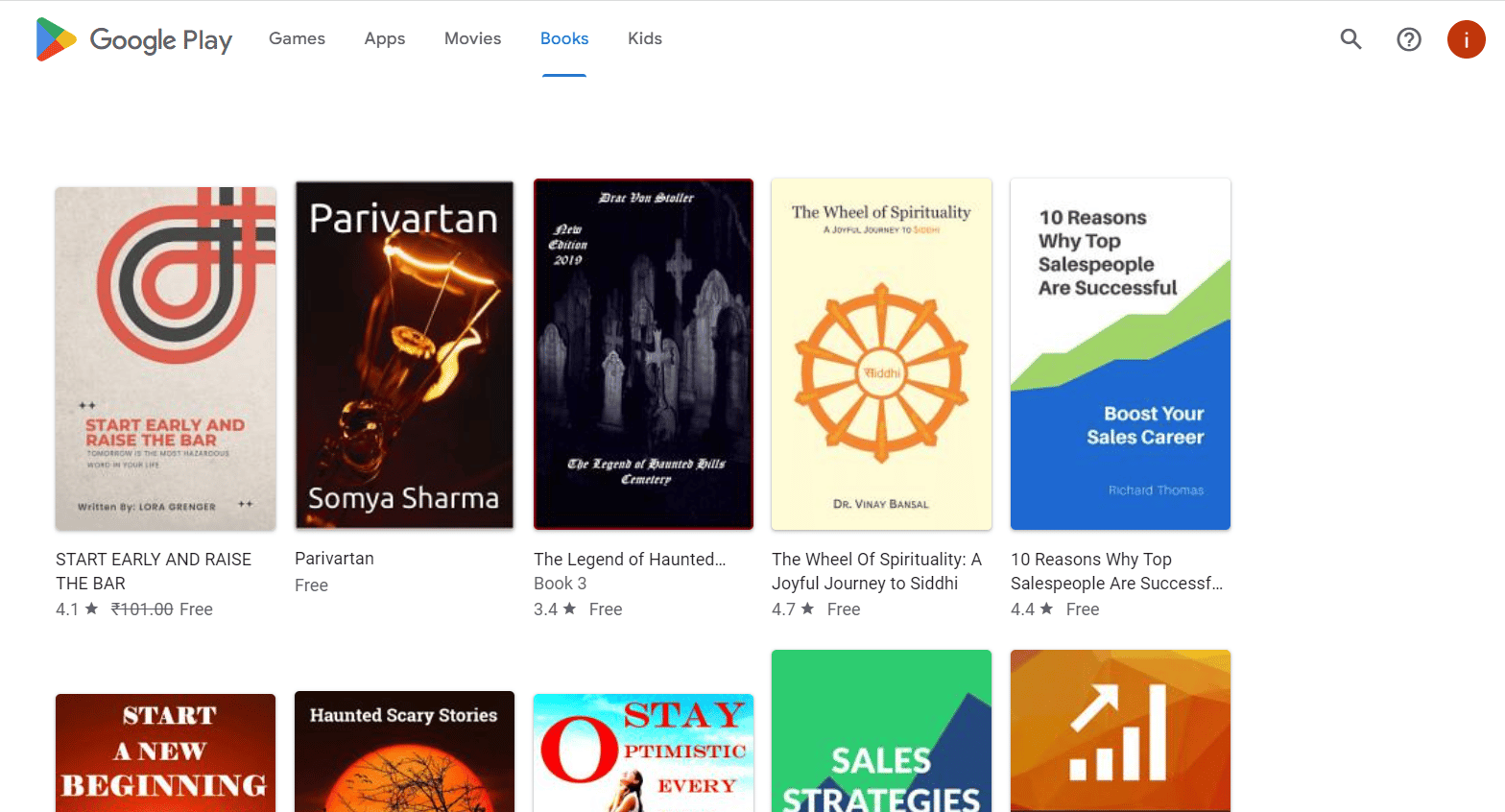The image size is (1505, 812).
Task: Open Start A New Beginning cover
Action: [x=165, y=752]
